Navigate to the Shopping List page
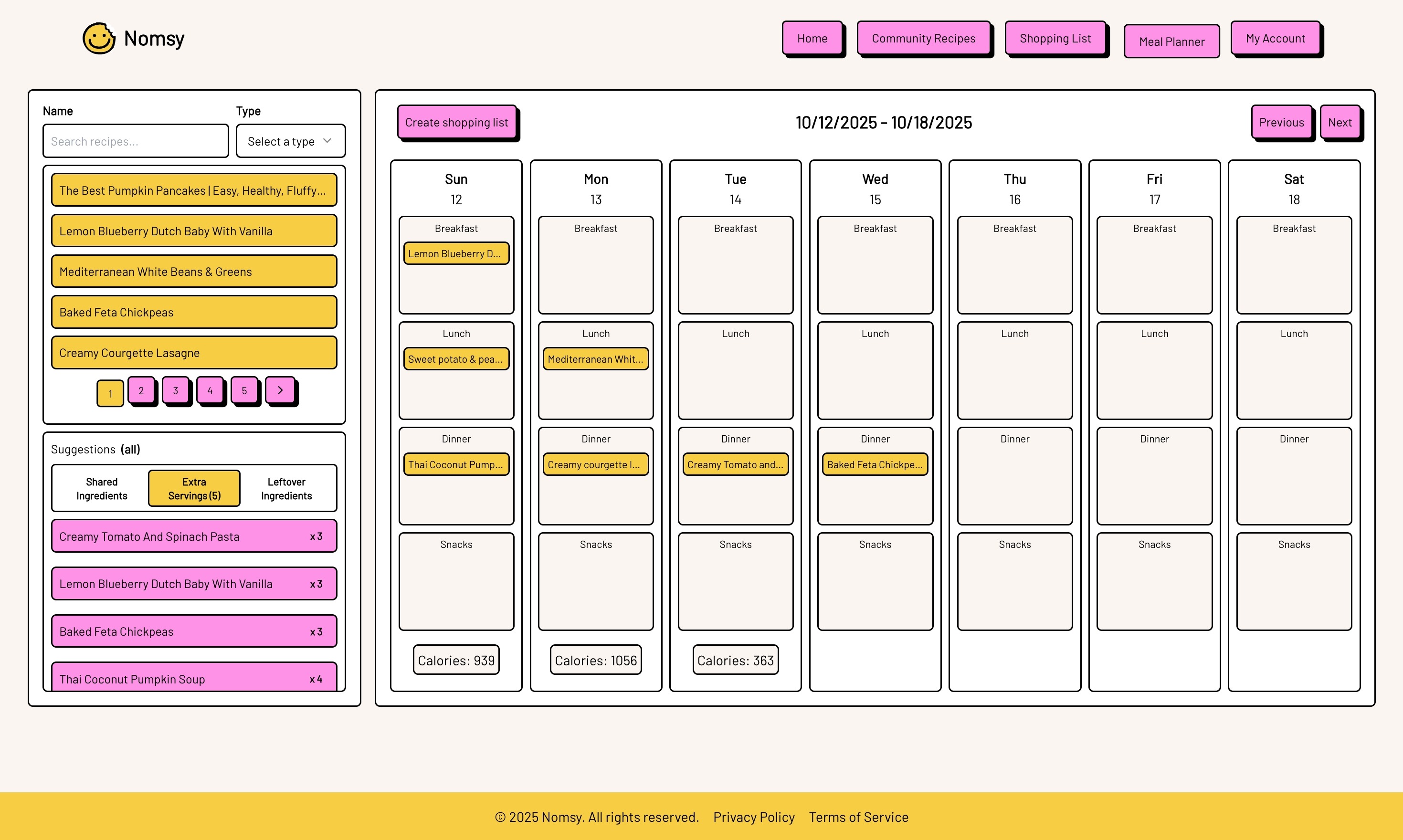Viewport: 1403px width, 840px height. (1055, 39)
